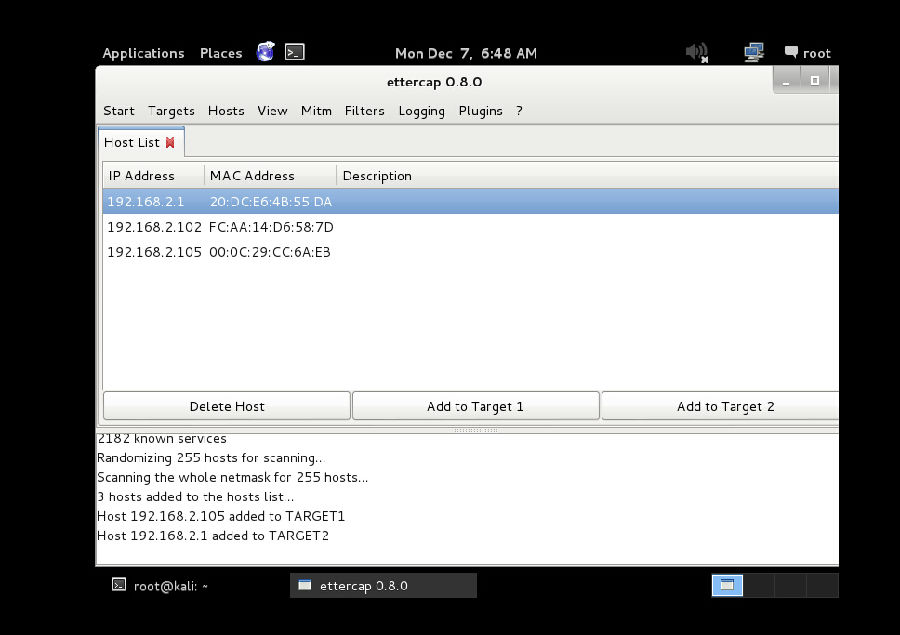Image resolution: width=900 pixels, height=635 pixels.
Task: Open the ? help menu
Action: click(519, 111)
